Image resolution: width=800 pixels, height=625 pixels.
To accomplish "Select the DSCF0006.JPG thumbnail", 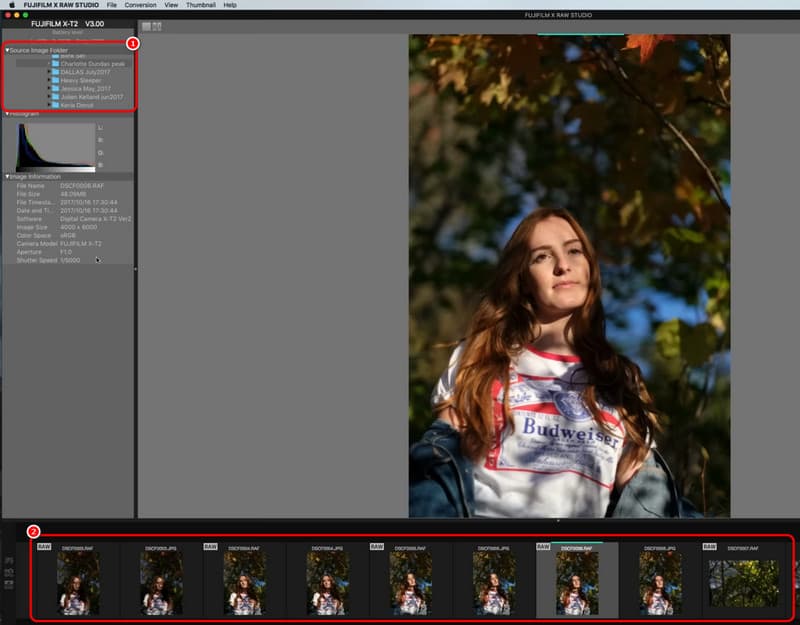I will point(660,583).
